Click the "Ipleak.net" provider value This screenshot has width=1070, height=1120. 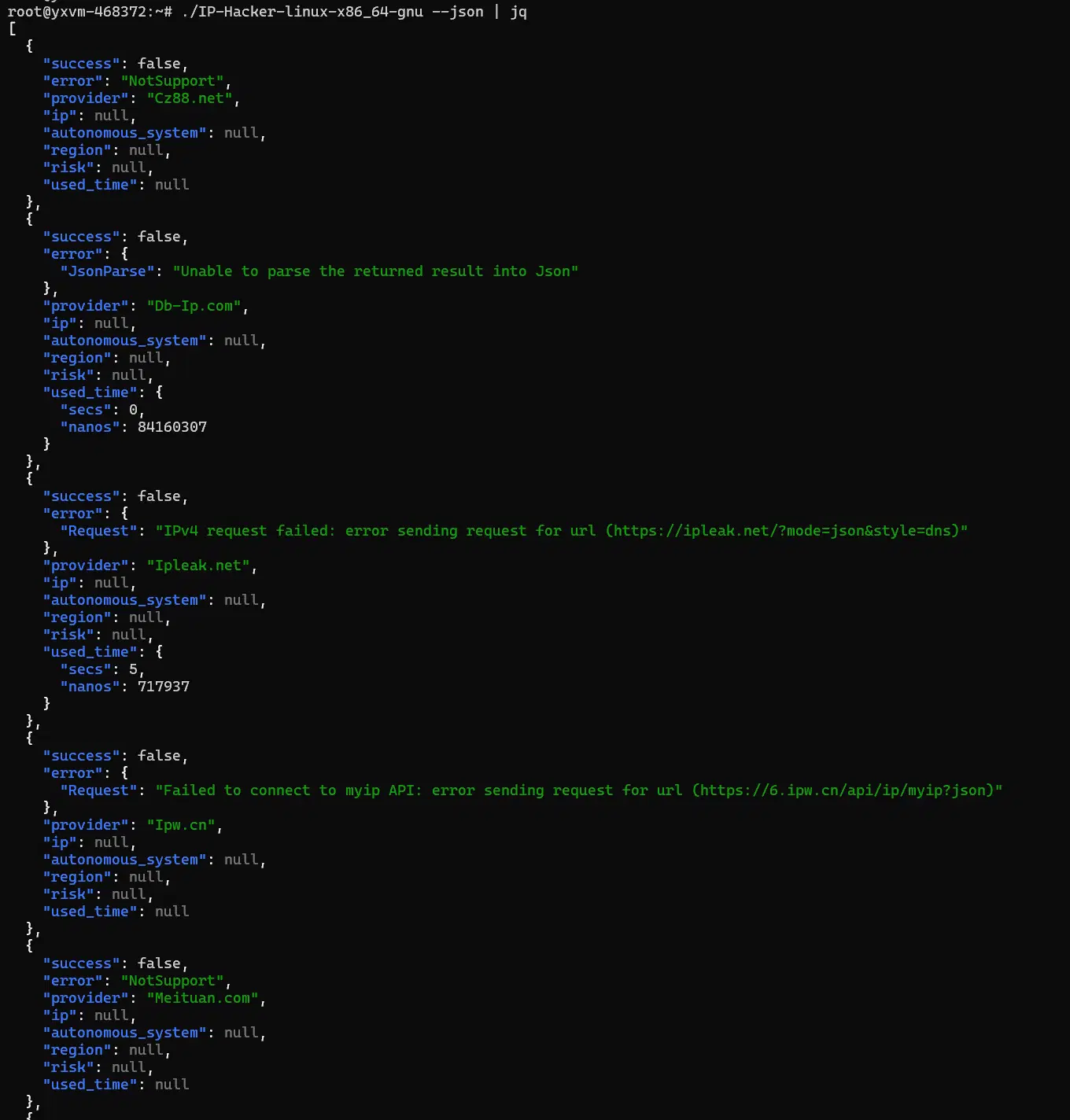[198, 566]
